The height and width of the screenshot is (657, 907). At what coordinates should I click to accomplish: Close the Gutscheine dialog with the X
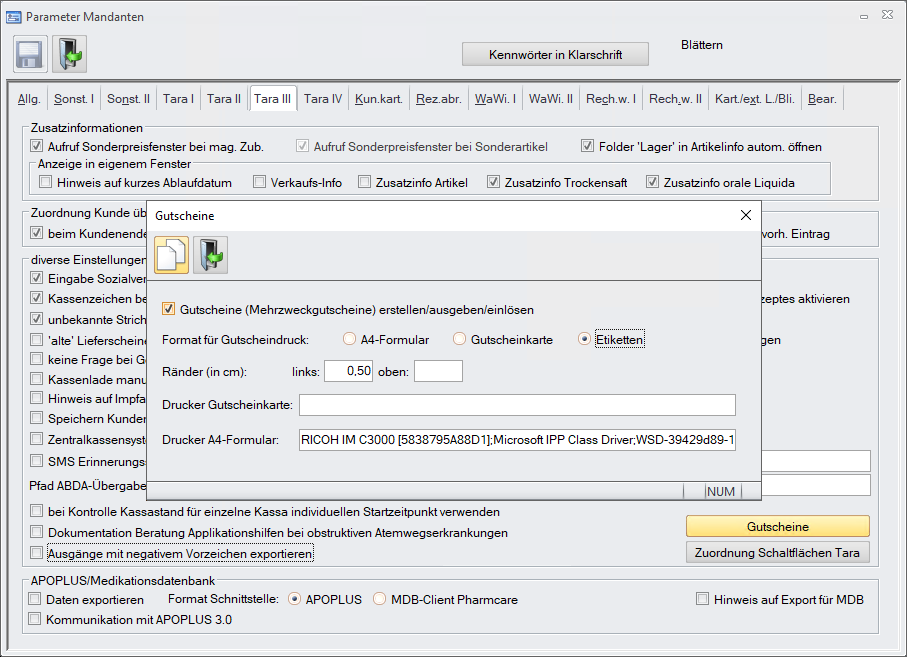[745, 215]
